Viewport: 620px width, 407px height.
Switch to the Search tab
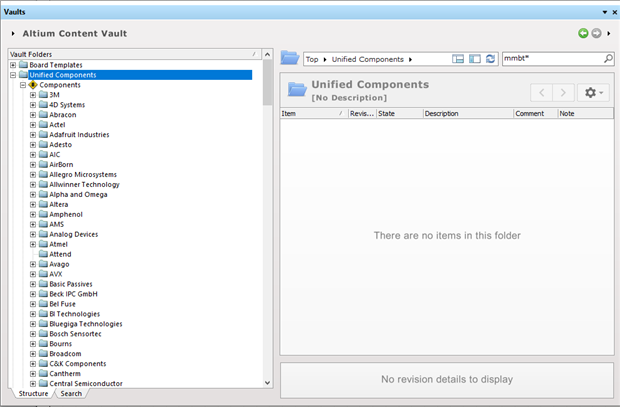click(x=71, y=394)
